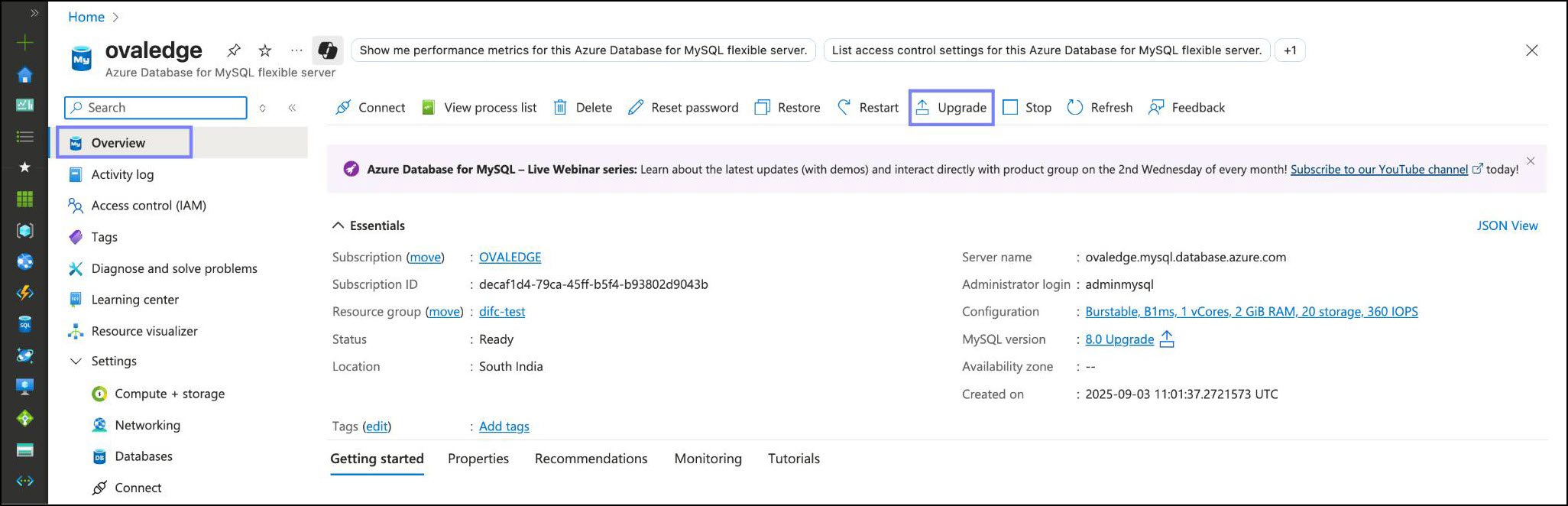Click the Delete trash can icon
1568x506 pixels.
(560, 108)
